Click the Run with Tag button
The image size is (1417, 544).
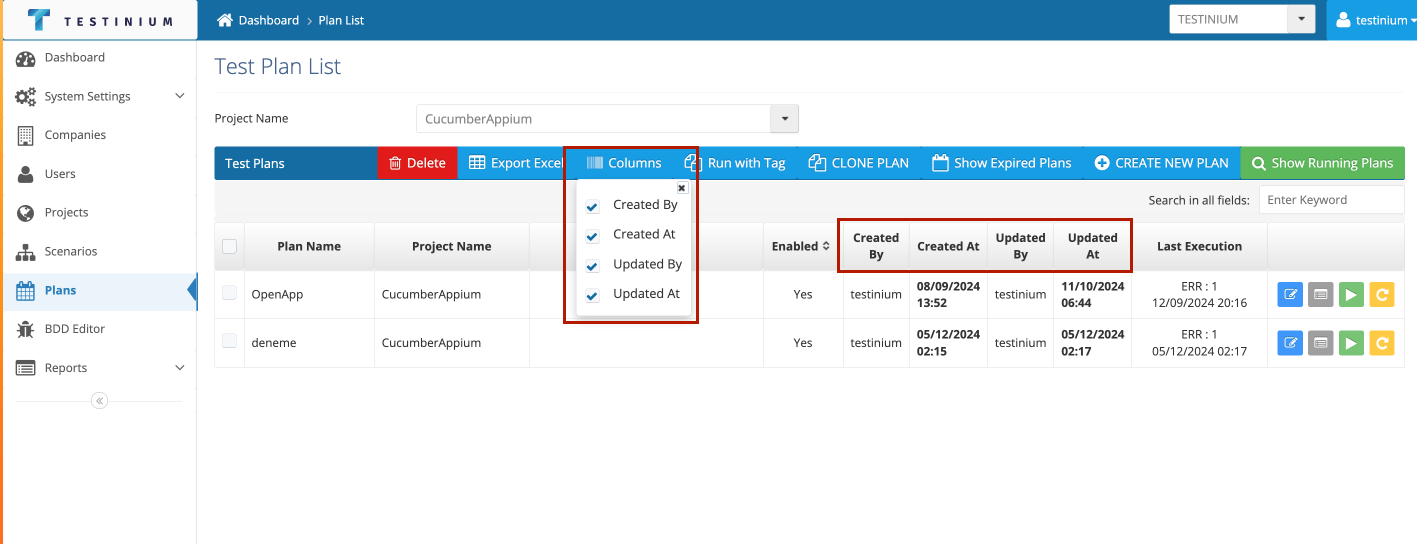[735, 163]
